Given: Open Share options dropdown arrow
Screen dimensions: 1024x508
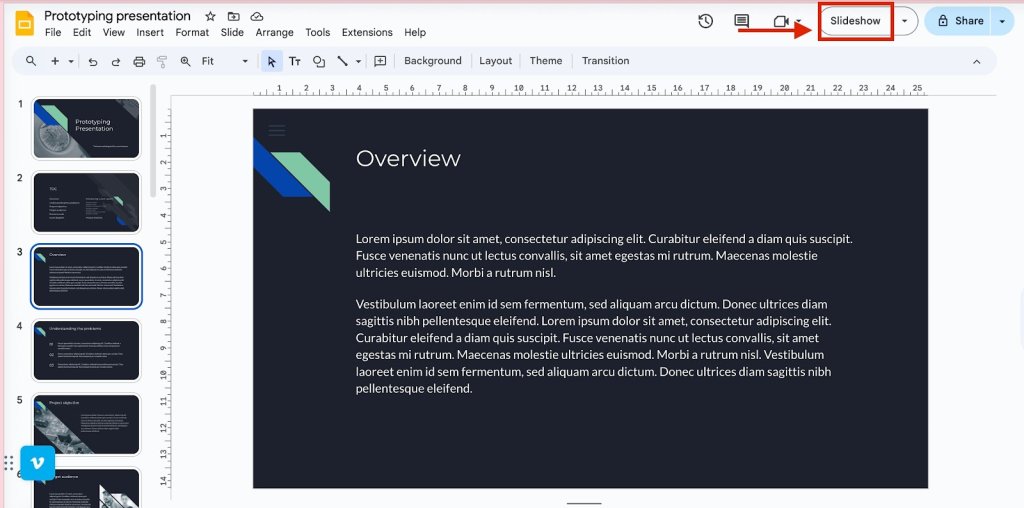Looking at the screenshot, I should [x=1002, y=21].
